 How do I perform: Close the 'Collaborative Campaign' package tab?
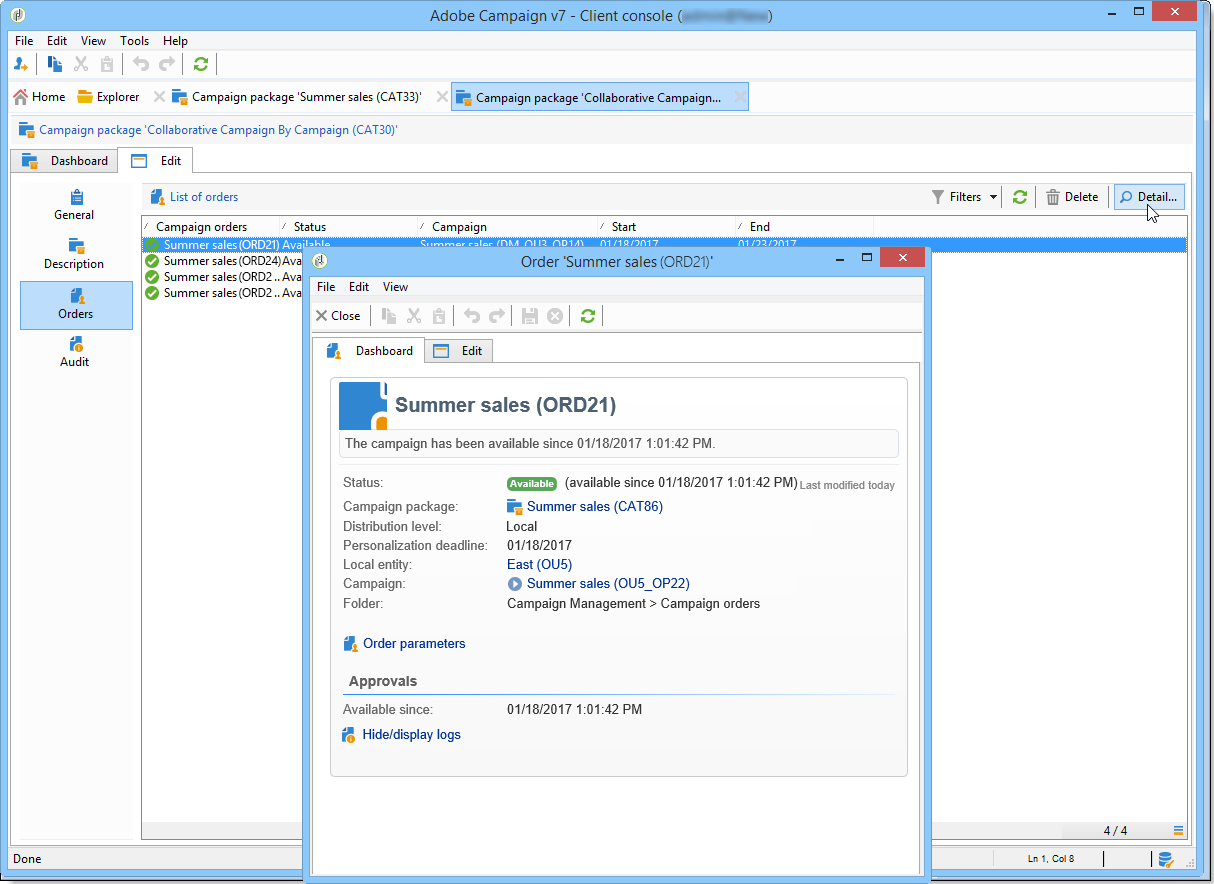740,97
